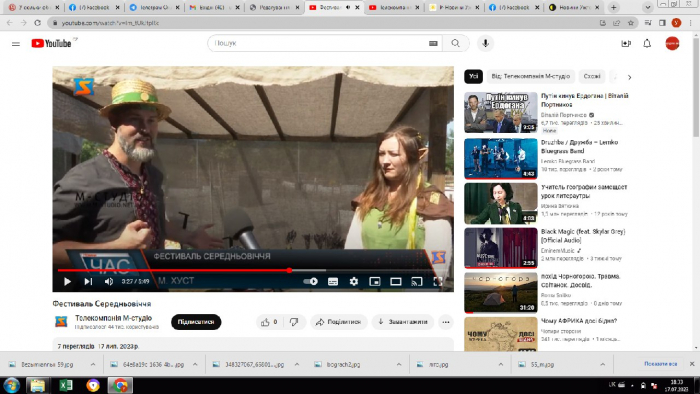Mute the video volume
This screenshot has height=394, width=700.
(108, 282)
